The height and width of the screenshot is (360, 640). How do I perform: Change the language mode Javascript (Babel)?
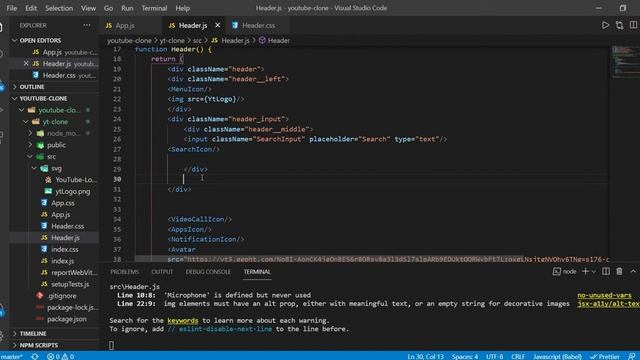558,356
